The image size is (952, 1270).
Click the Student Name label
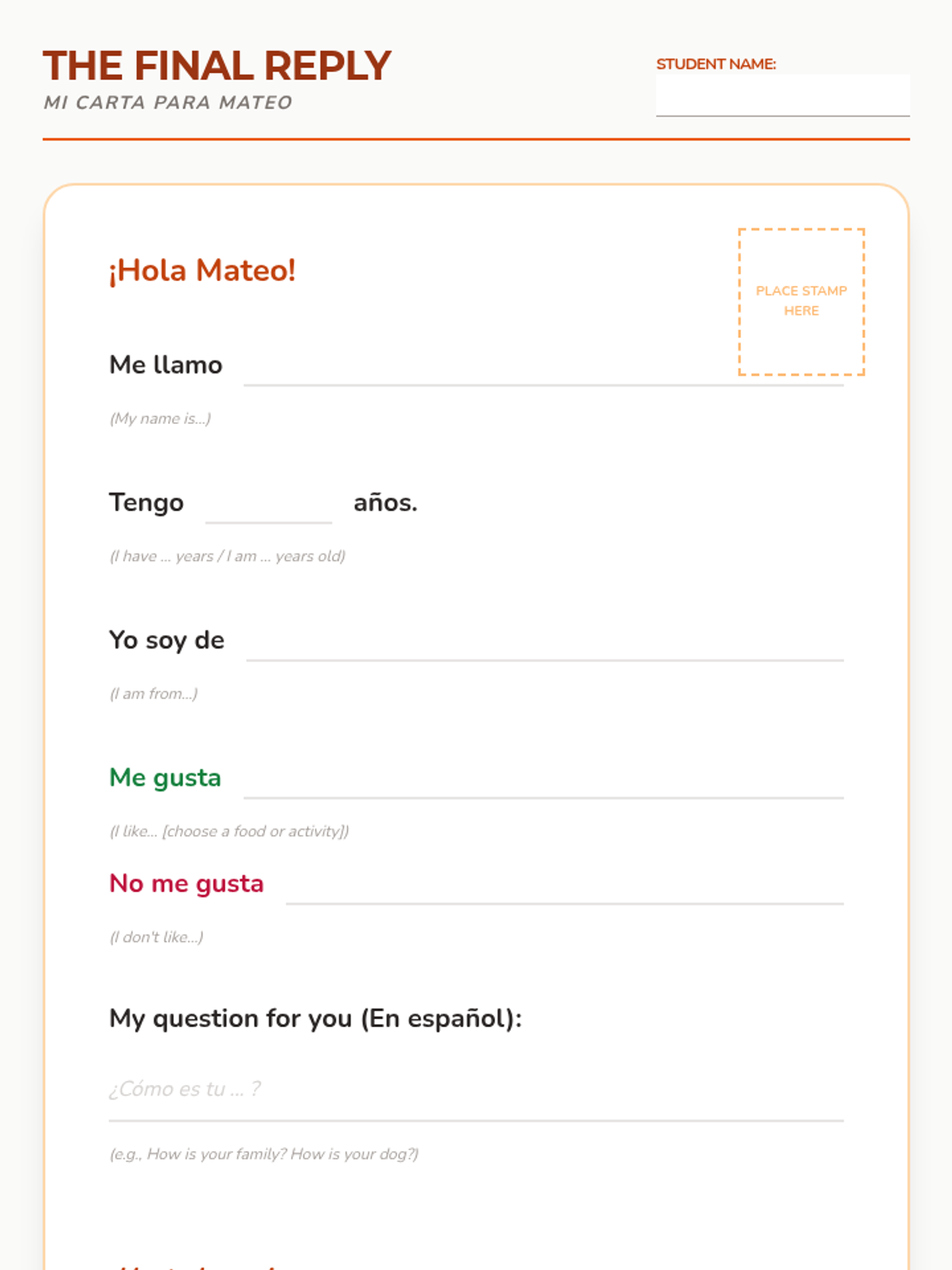pos(716,64)
